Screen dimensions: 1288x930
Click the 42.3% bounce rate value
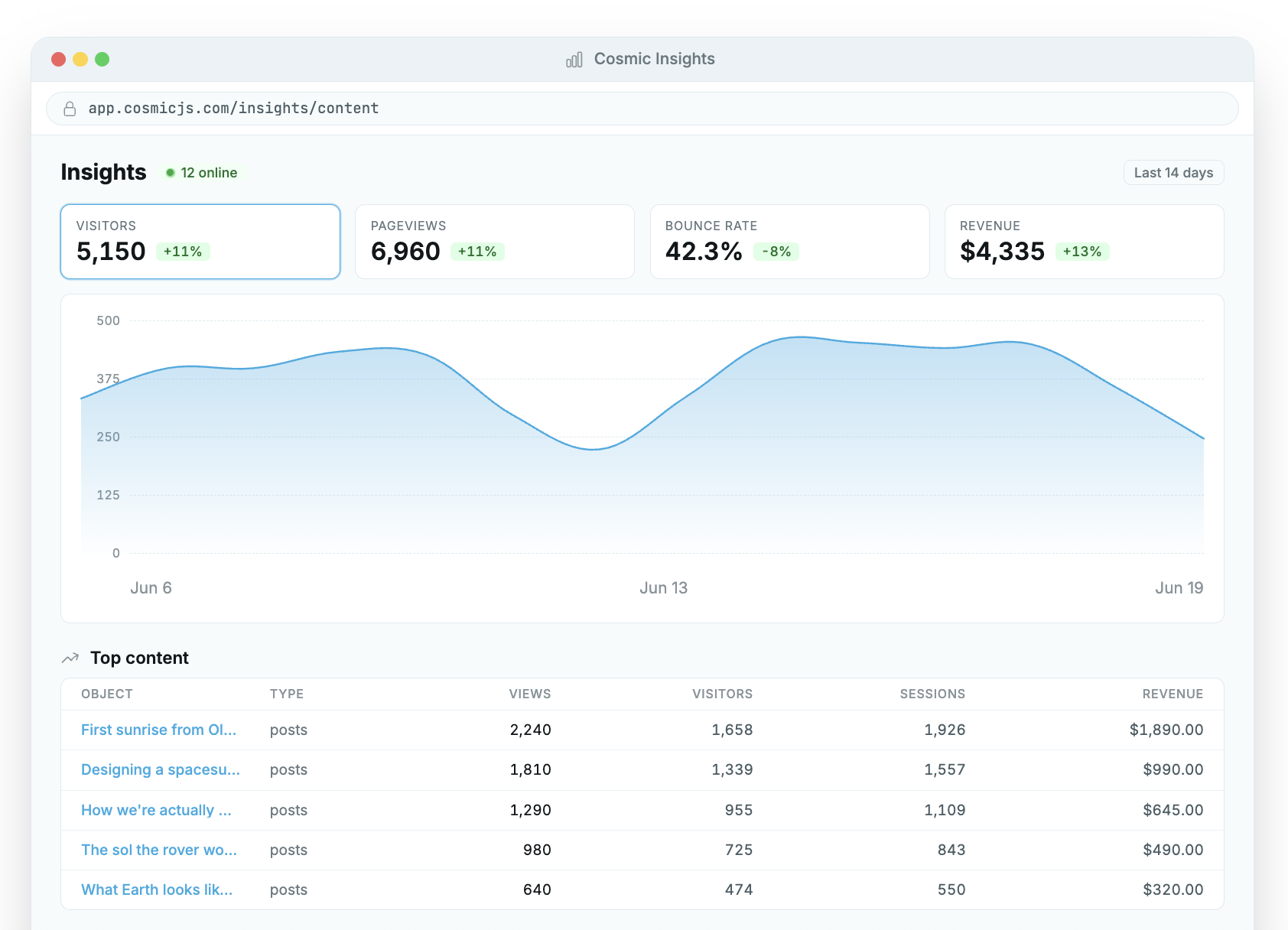704,251
